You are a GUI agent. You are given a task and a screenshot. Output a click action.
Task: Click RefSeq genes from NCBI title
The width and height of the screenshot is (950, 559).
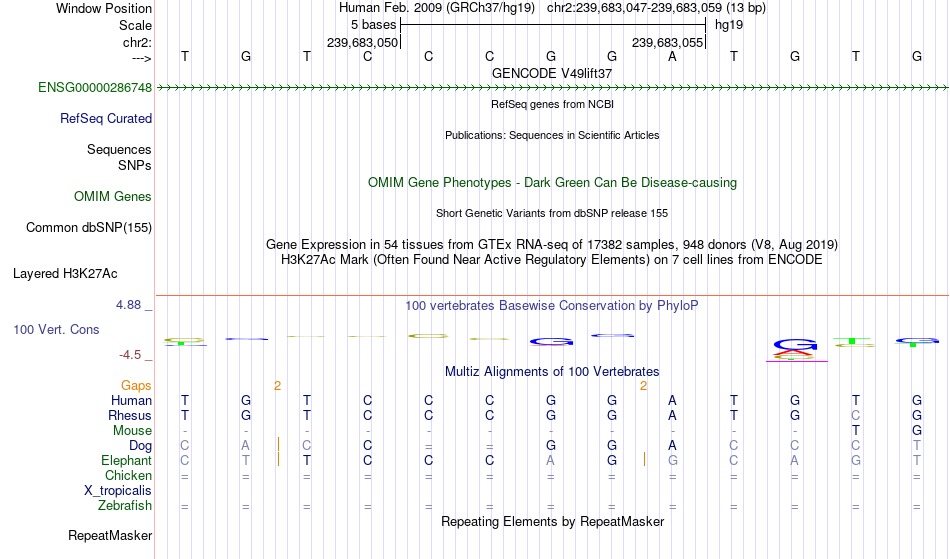click(553, 104)
